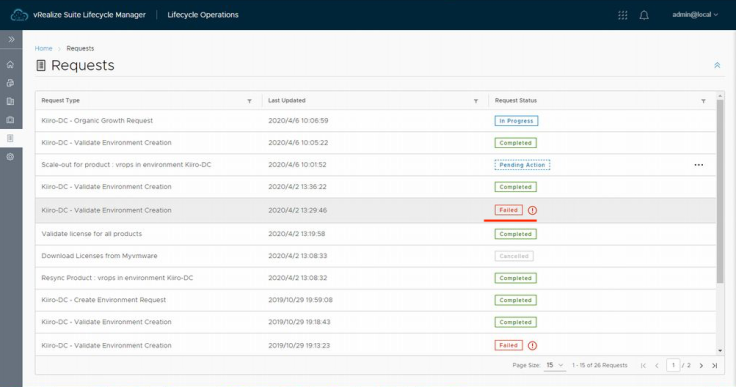This screenshot has height=387, width=736.
Task: Filter the Last Updated column
Action: [475, 101]
